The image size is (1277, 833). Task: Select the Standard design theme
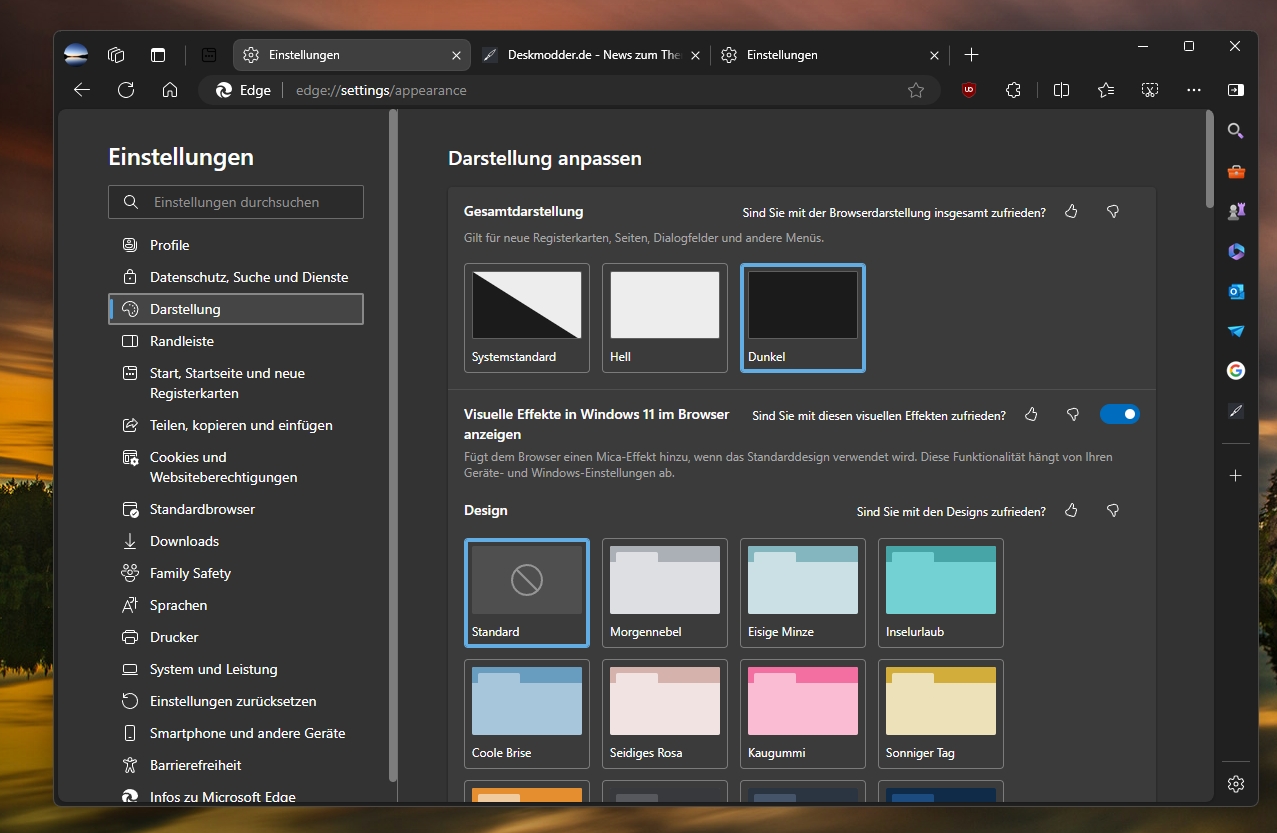click(x=527, y=593)
